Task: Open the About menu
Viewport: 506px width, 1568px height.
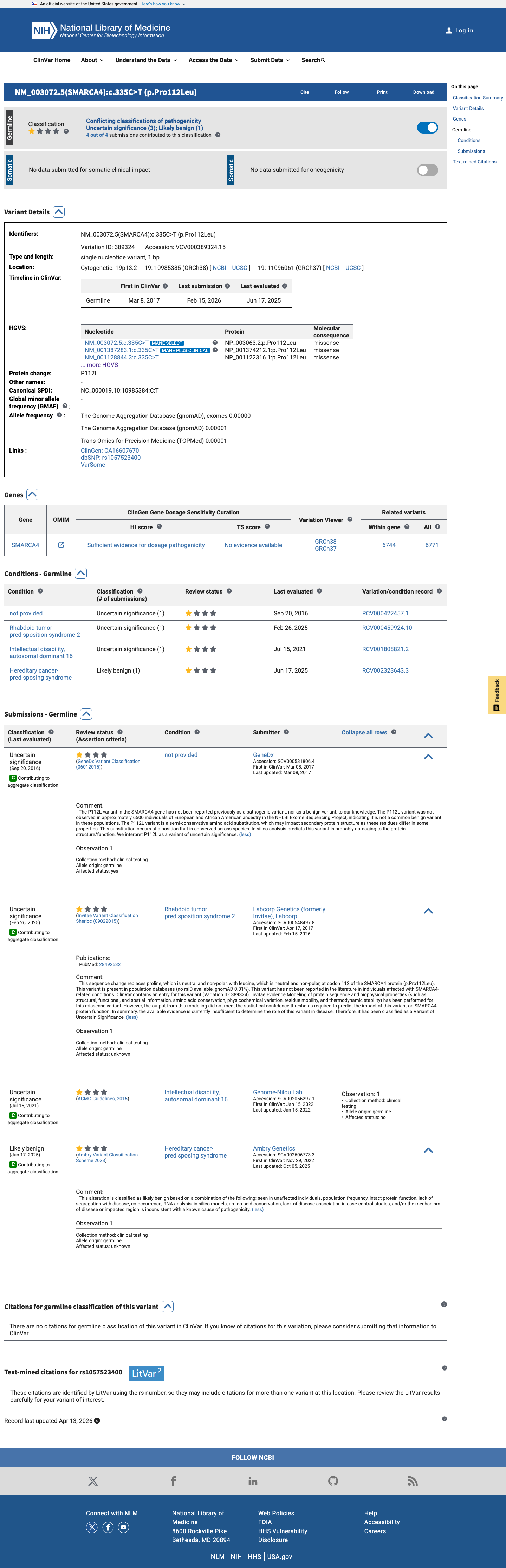Action: click(x=92, y=60)
